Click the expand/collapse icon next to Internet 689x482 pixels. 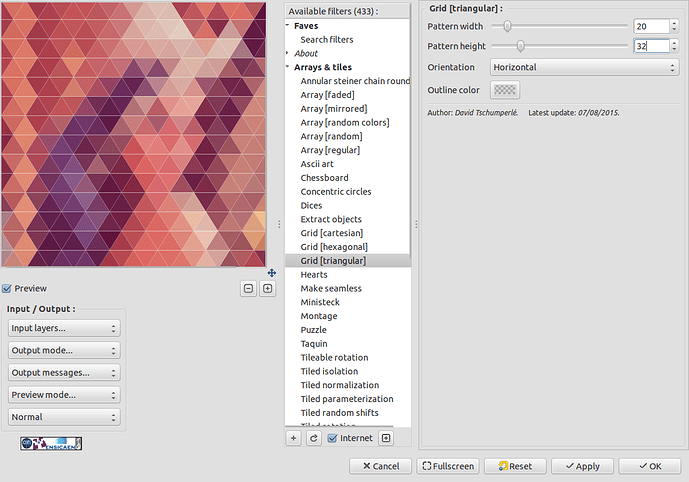pos(386,438)
